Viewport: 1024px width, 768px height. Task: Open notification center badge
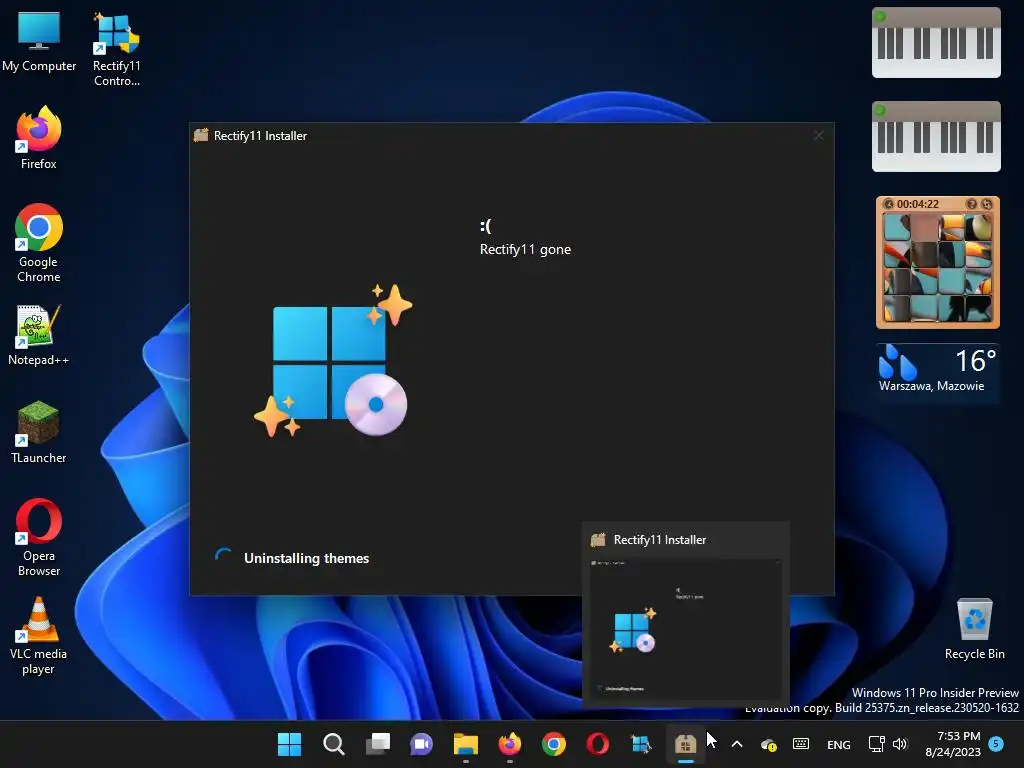click(996, 743)
